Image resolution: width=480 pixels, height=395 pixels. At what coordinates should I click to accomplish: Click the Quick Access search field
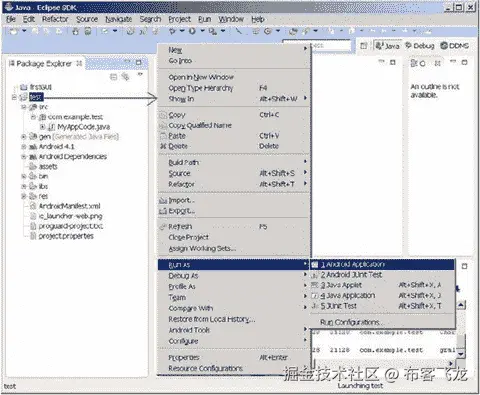coord(330,46)
